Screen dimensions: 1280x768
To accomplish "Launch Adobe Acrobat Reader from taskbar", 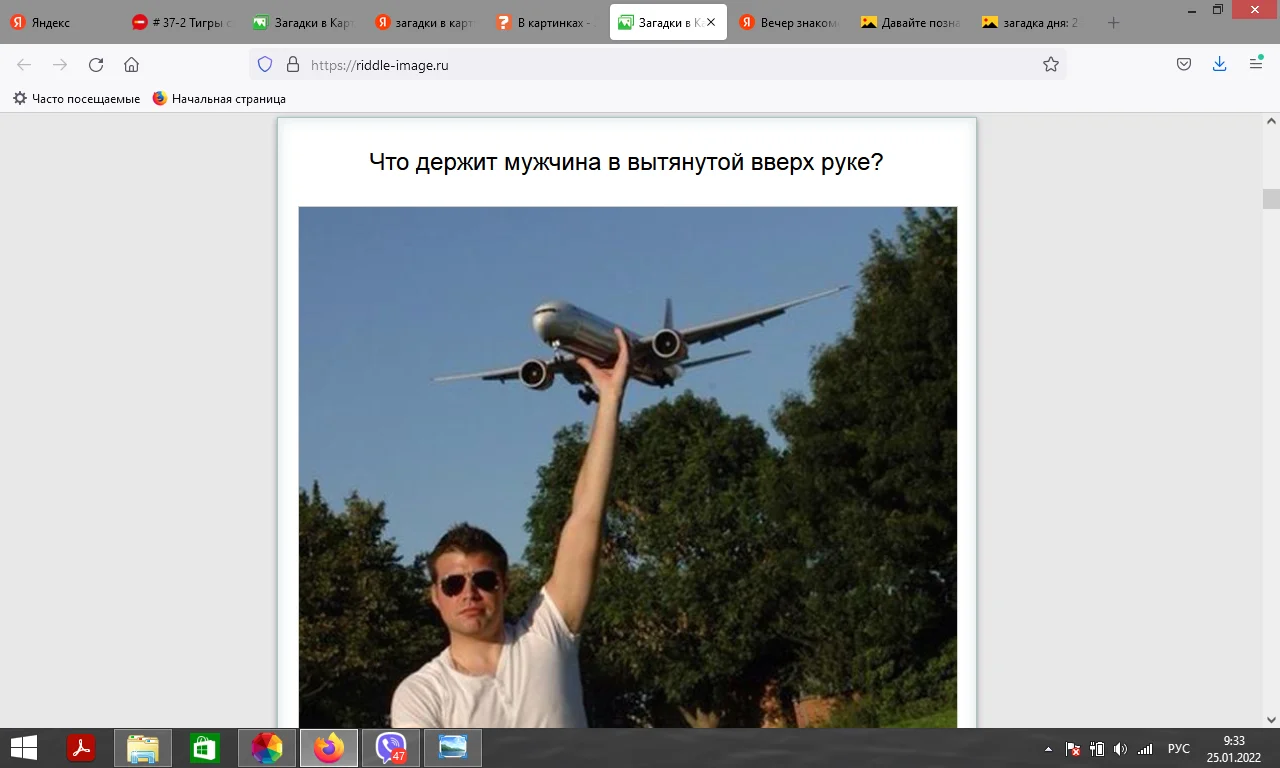I will [81, 748].
